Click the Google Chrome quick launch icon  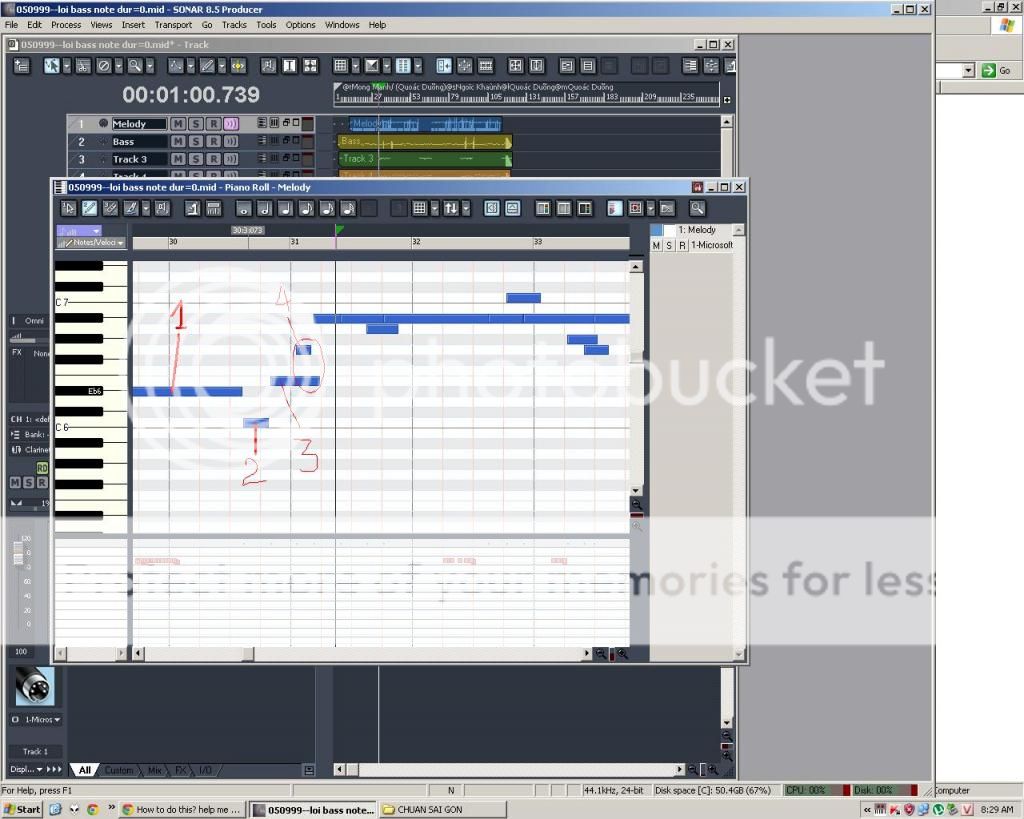pyautogui.click(x=92, y=809)
